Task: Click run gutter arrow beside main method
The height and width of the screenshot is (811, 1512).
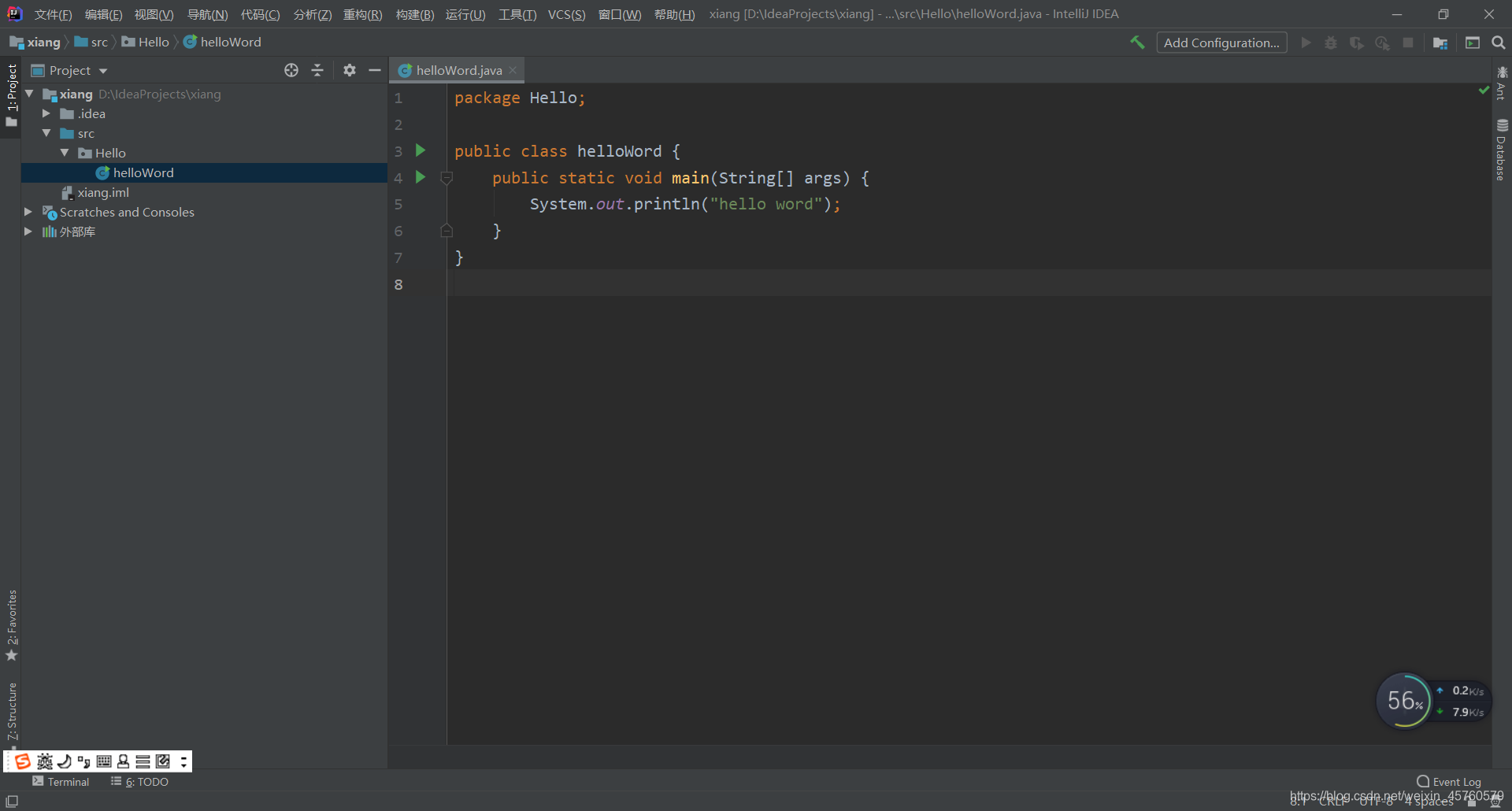Action: [x=421, y=177]
